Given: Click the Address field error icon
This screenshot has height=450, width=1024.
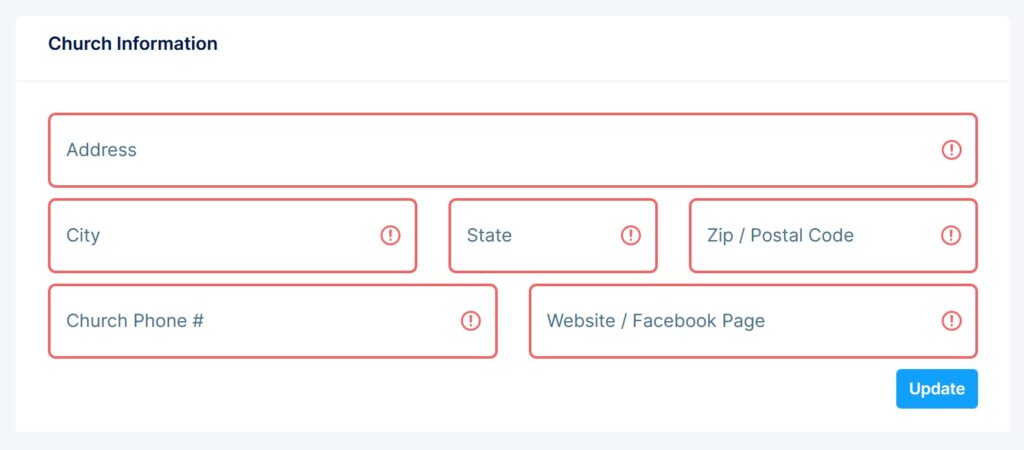Looking at the screenshot, I should coord(951,150).
